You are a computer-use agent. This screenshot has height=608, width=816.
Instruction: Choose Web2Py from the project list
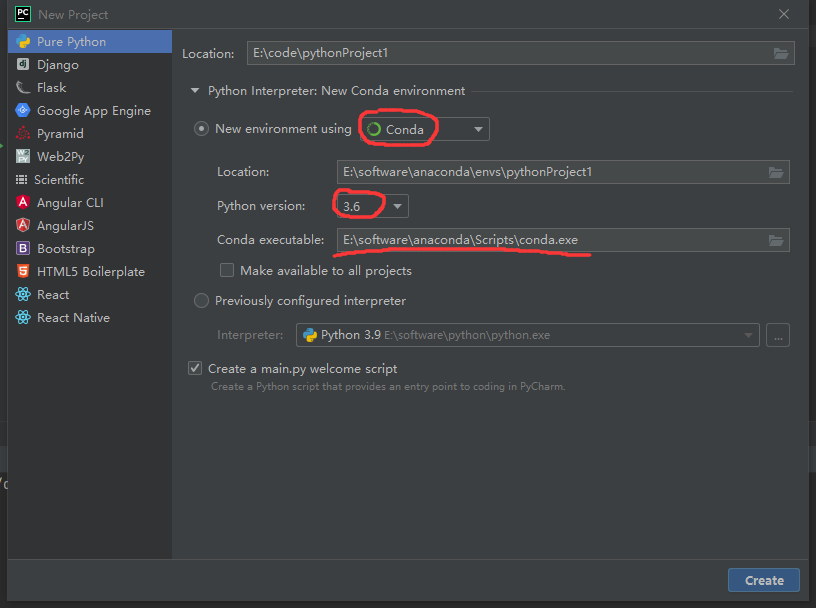click(x=90, y=156)
